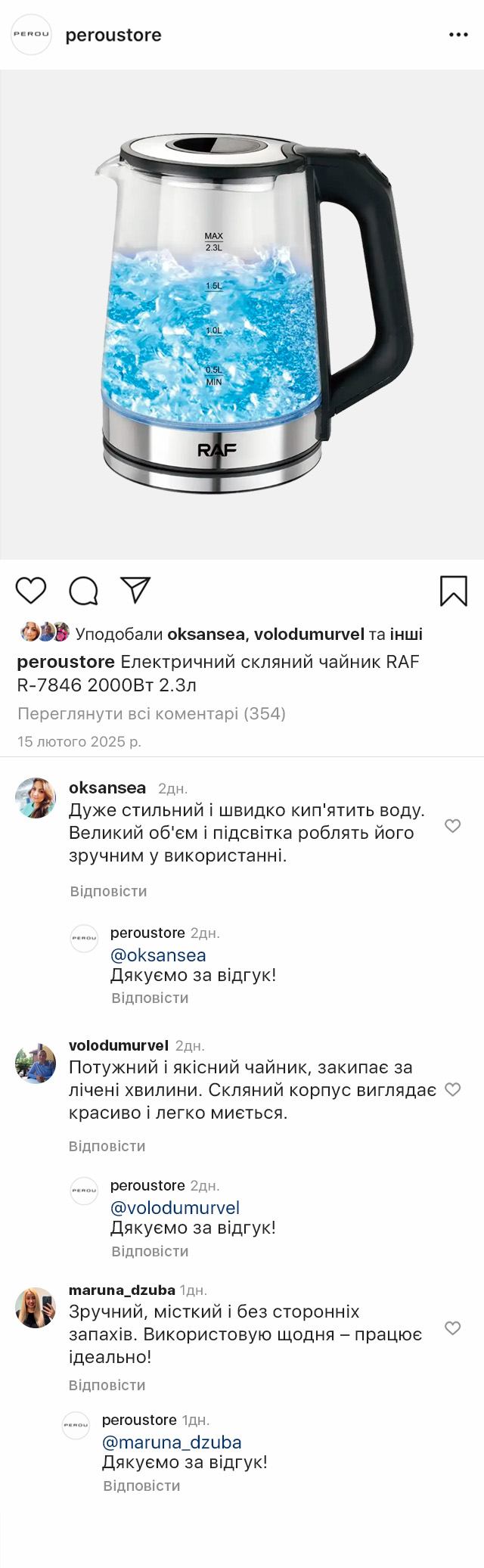The width and height of the screenshot is (484, 1568).
Task: Open maruna_dzuba's profile avatar
Action: coord(36,1308)
